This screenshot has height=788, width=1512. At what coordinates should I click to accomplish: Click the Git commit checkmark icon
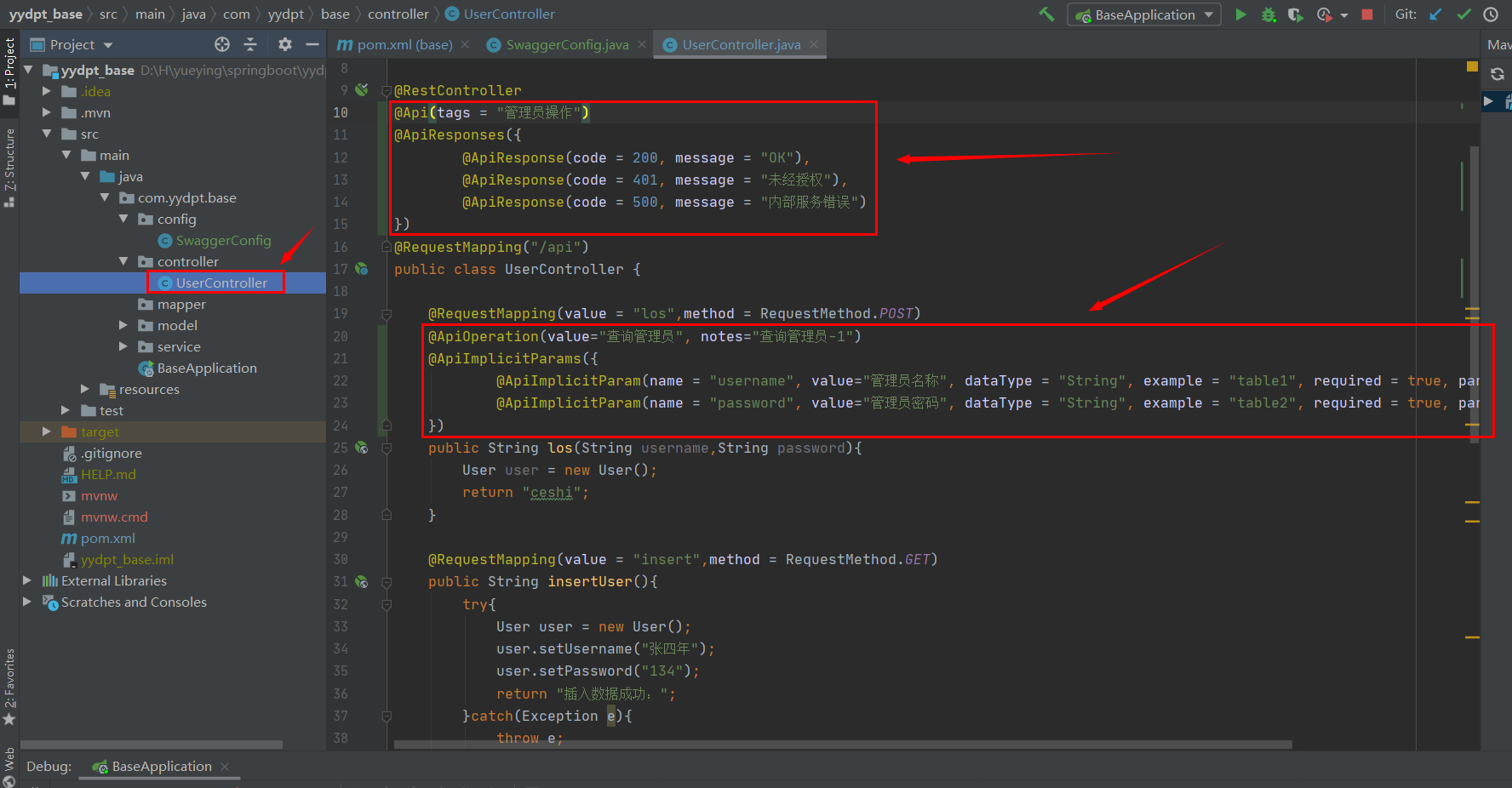tap(1464, 14)
